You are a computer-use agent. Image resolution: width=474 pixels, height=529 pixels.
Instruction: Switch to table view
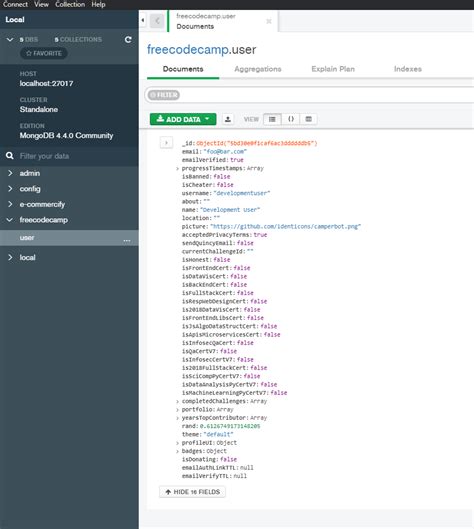click(308, 119)
